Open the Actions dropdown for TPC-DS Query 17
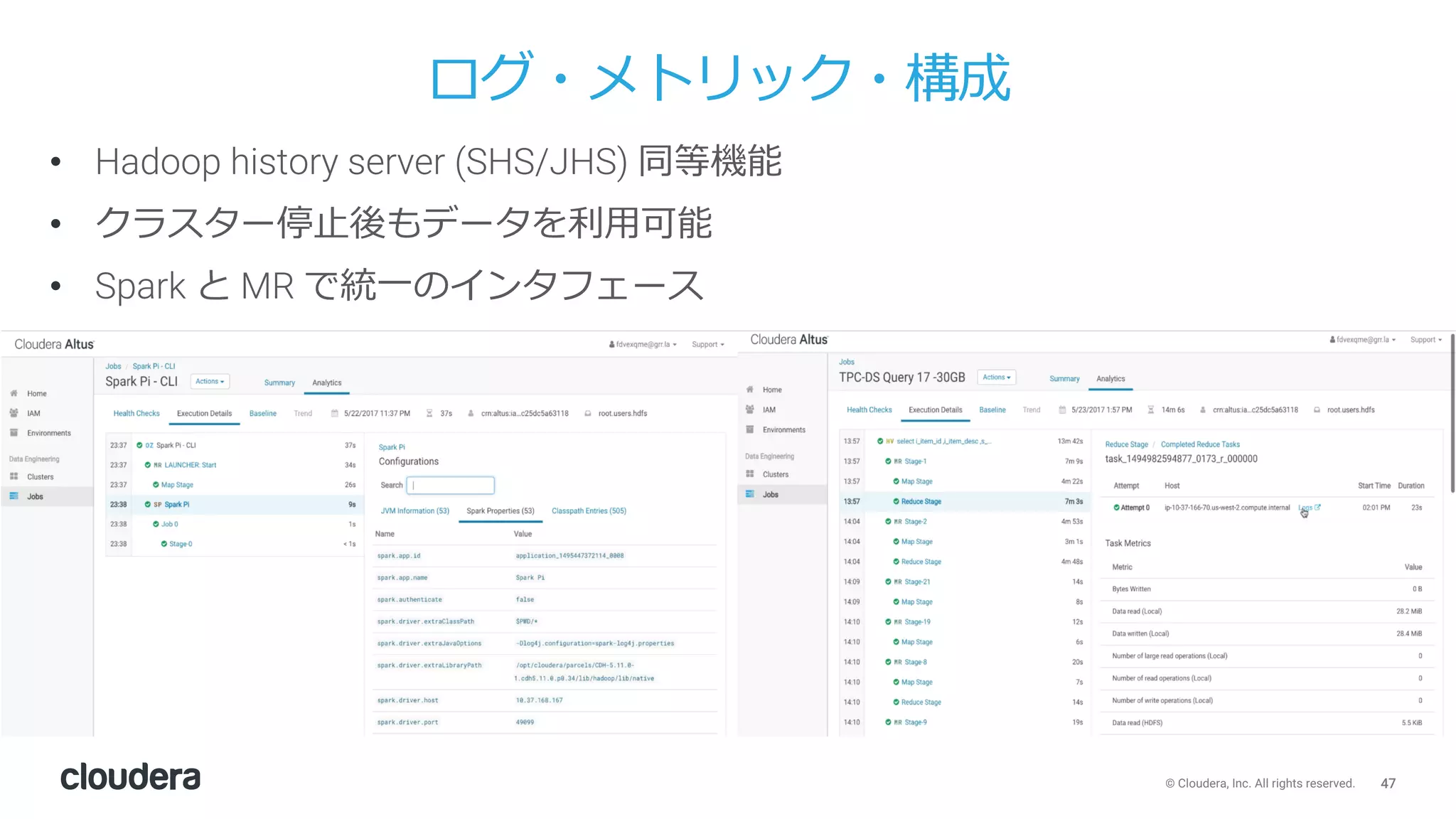This screenshot has height=819, width=1456. click(997, 378)
